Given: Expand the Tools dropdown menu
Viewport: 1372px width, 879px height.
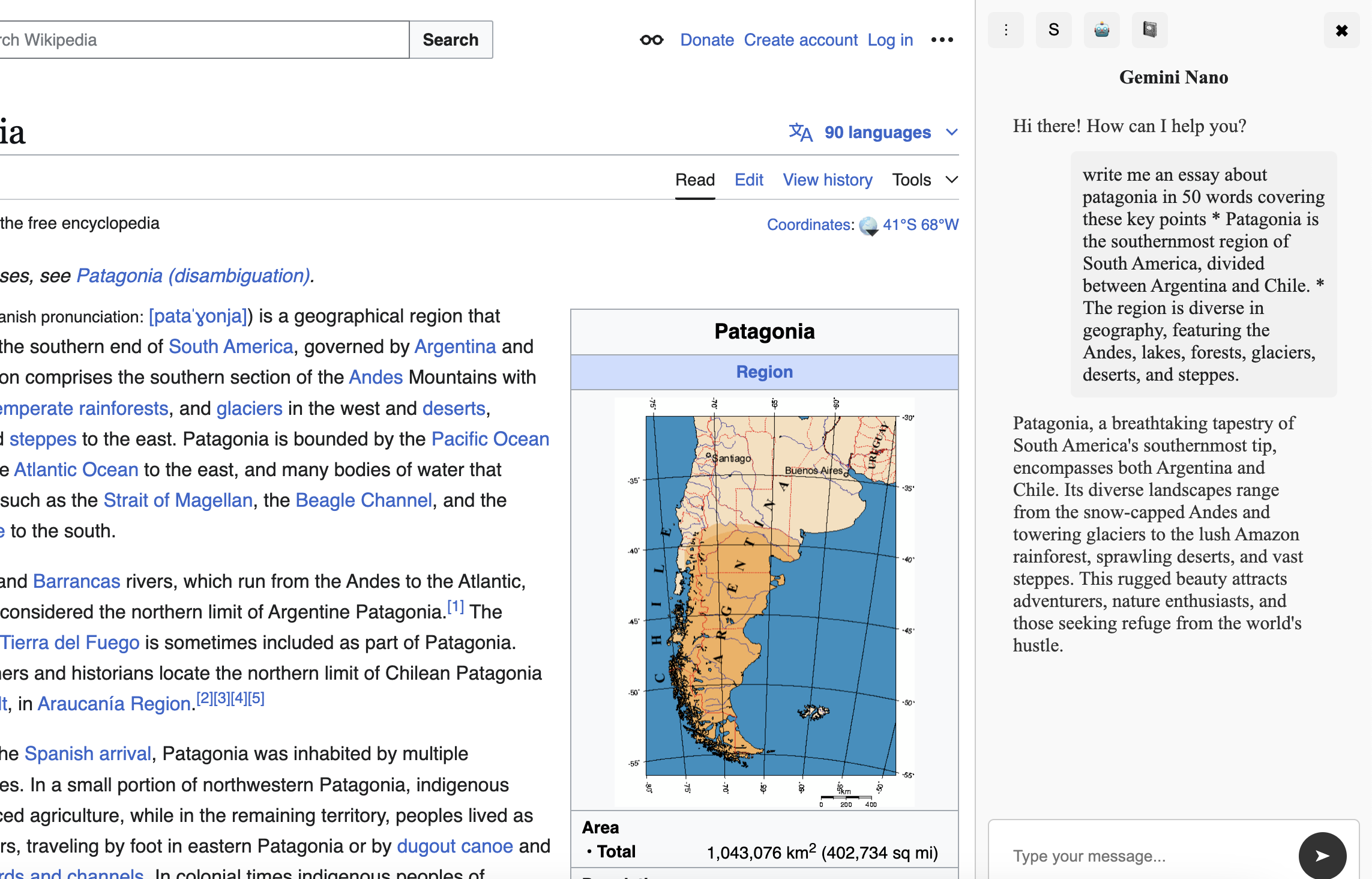Looking at the screenshot, I should click(924, 180).
